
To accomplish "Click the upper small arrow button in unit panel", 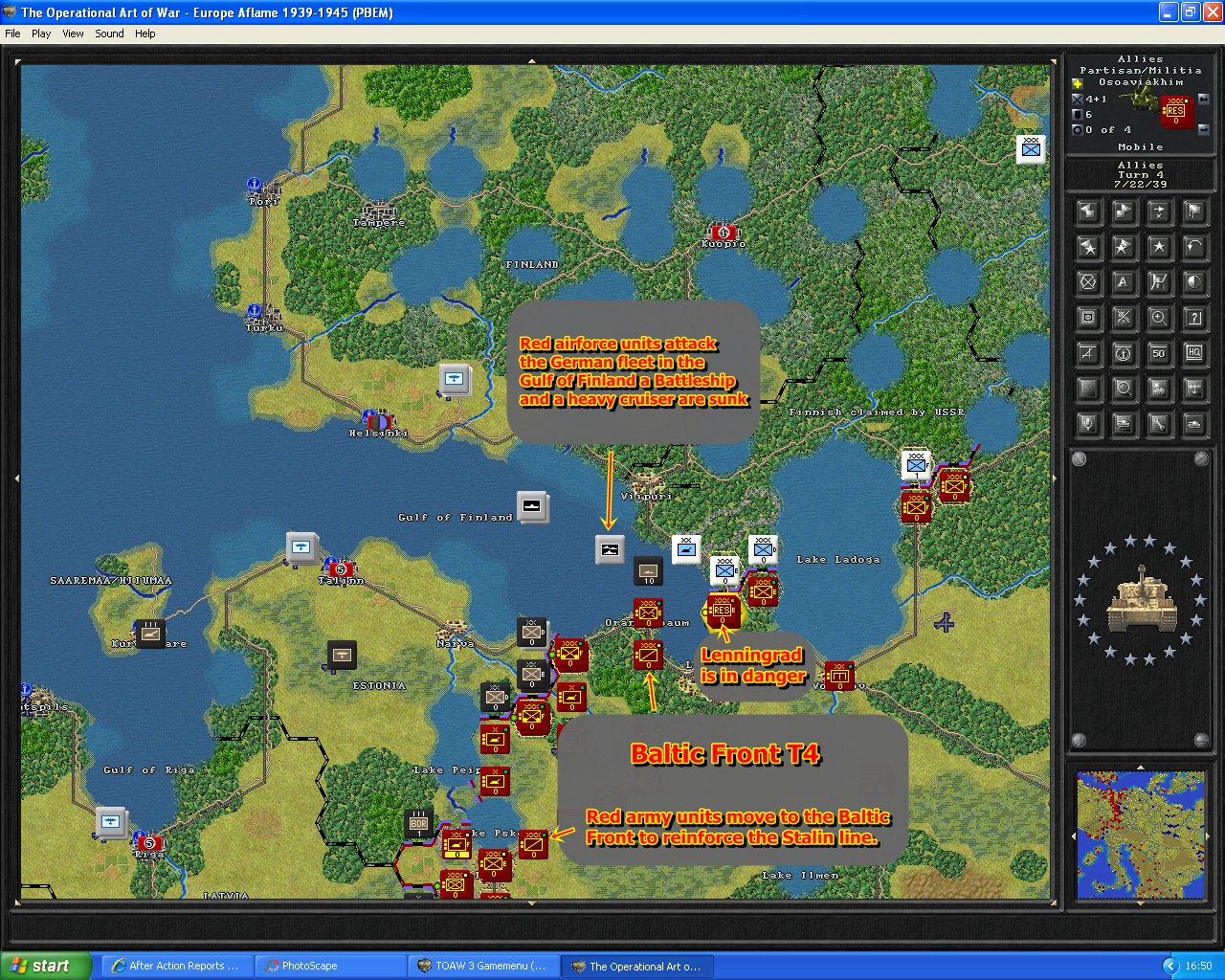I will coord(1203,99).
